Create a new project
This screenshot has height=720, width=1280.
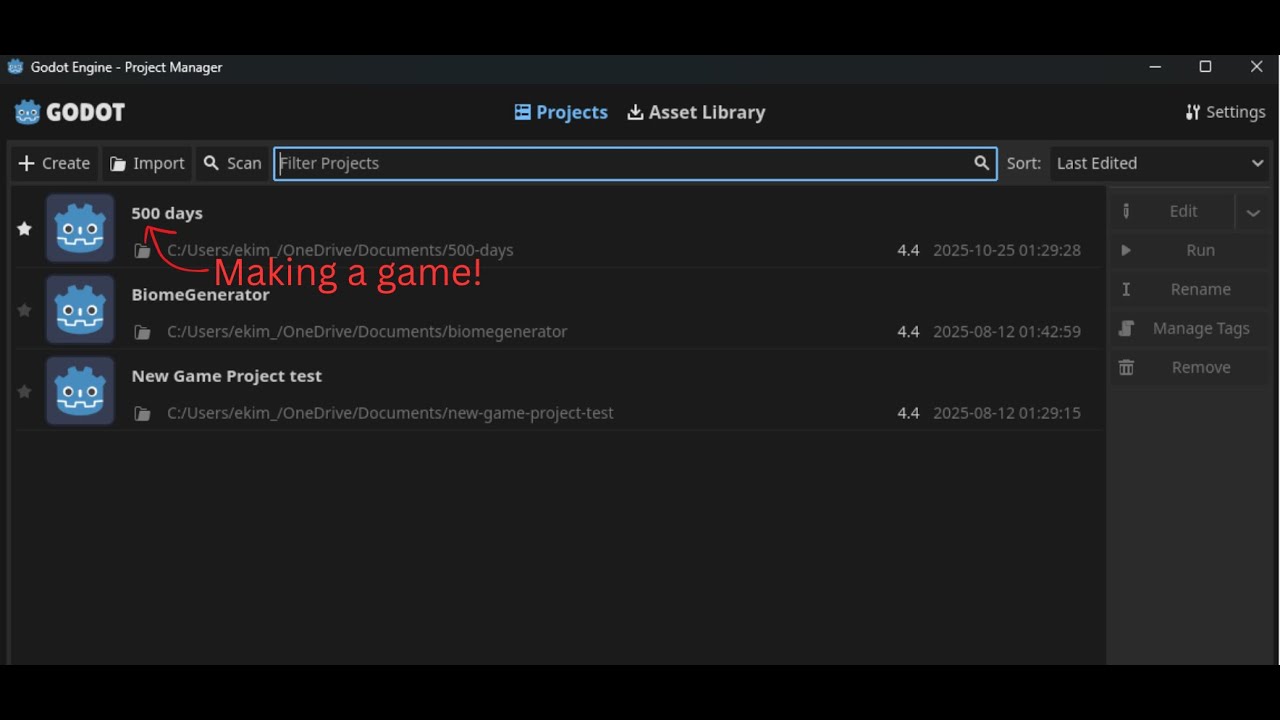pos(54,163)
